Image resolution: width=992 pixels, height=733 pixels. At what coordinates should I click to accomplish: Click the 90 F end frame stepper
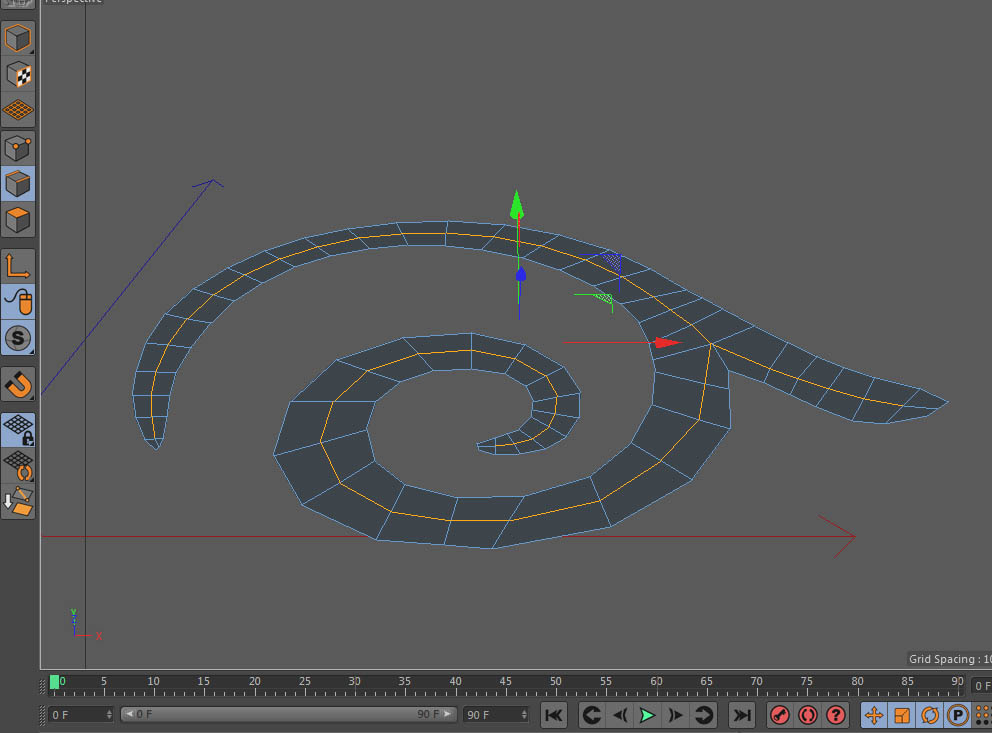pos(524,715)
